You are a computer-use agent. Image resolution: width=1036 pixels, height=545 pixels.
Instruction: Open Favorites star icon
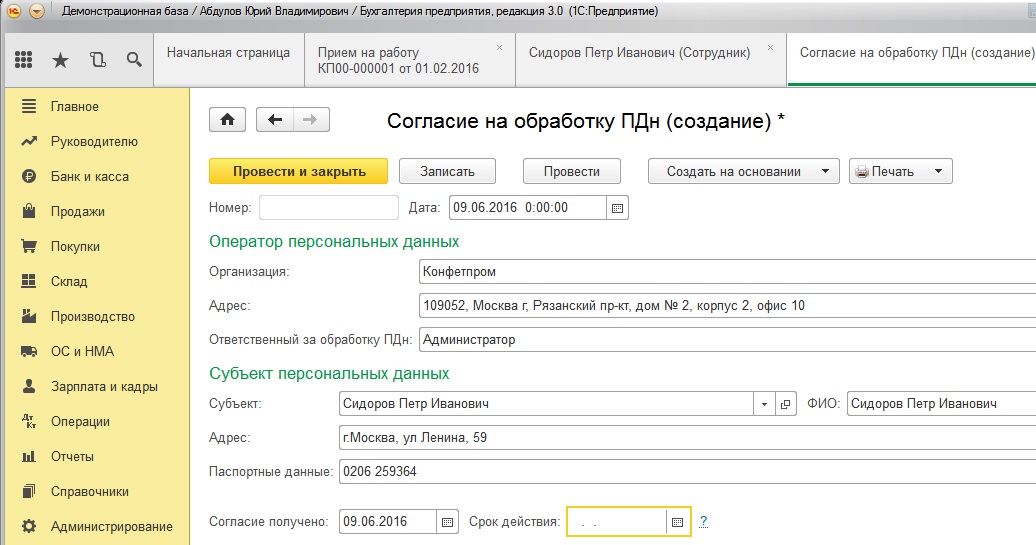[60, 61]
